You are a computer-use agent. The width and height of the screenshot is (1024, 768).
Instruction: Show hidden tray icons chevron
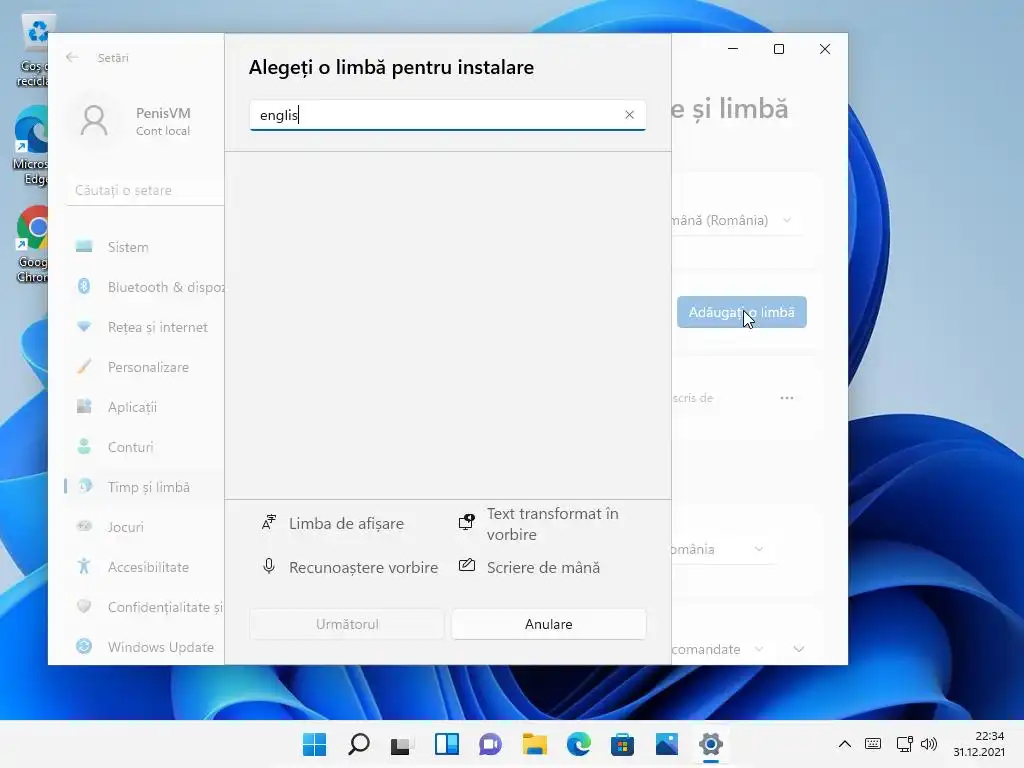(844, 744)
